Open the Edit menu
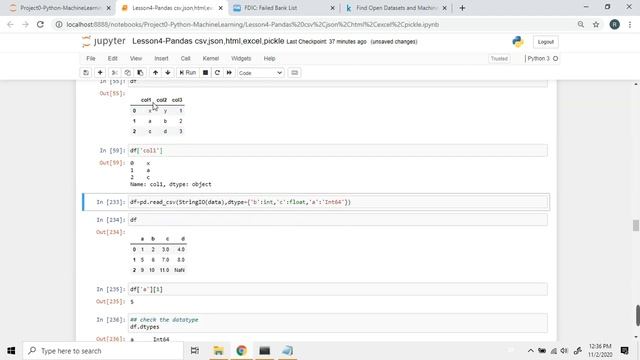The height and width of the screenshot is (360, 640). click(x=112, y=58)
